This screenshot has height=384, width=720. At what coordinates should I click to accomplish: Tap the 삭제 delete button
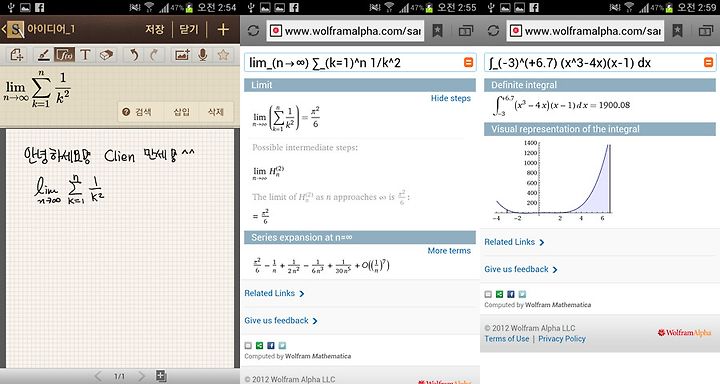tap(215, 112)
